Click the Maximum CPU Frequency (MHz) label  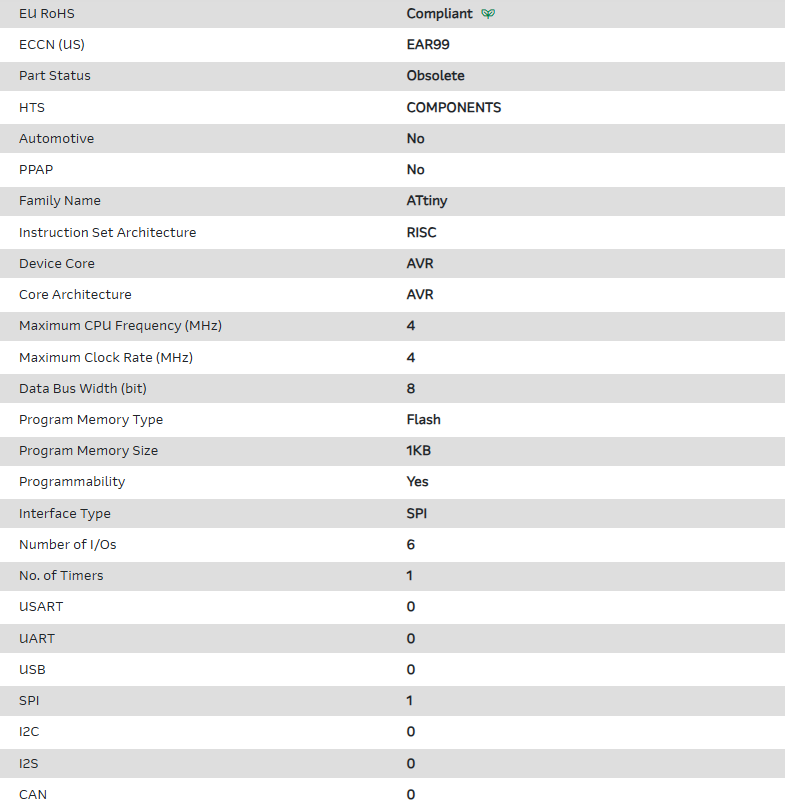pyautogui.click(x=120, y=326)
